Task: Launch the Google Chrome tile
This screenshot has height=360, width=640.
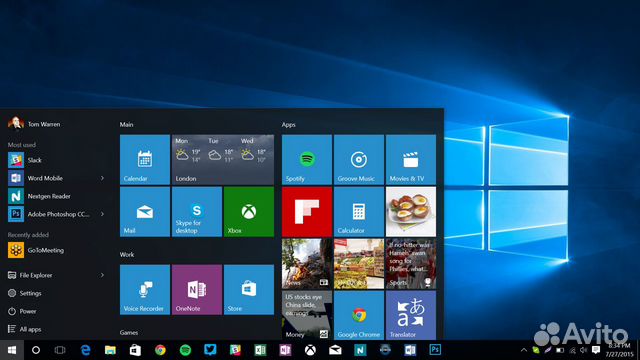Action: point(359,315)
